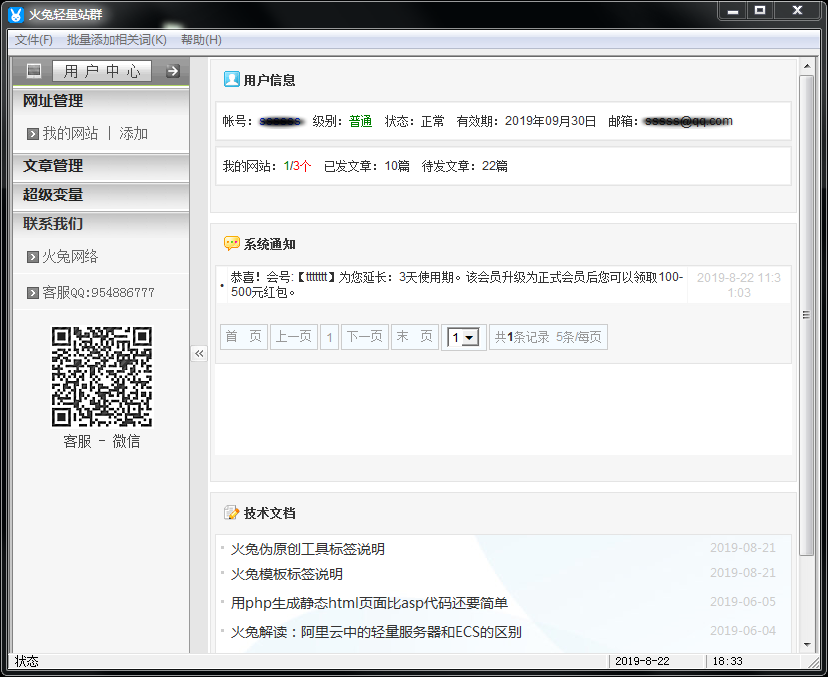Viewport: 828px width, 677px height.
Task: Collapse the sidebar using the « chevron
Action: pyautogui.click(x=199, y=352)
